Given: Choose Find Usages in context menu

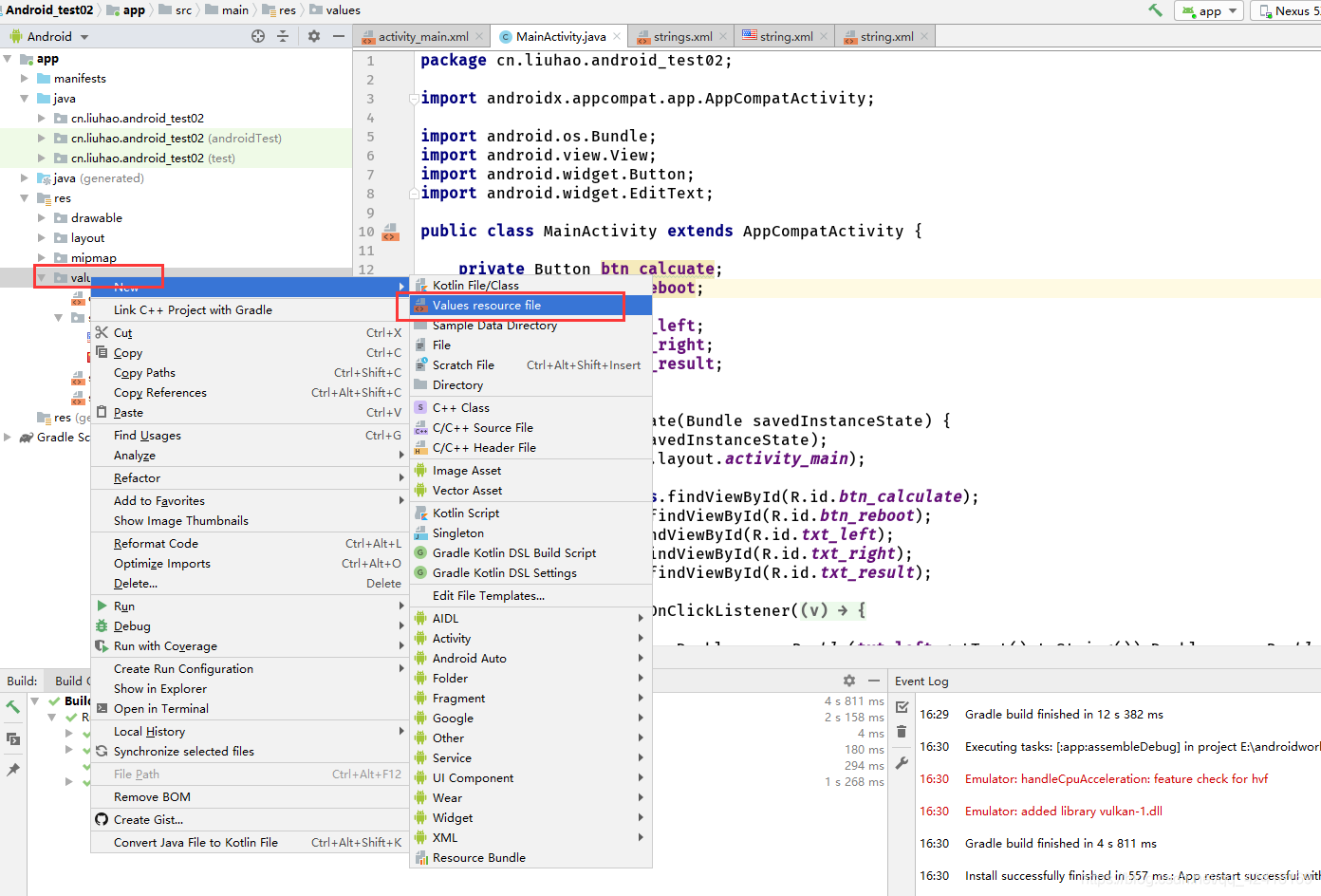Looking at the screenshot, I should click(250, 435).
